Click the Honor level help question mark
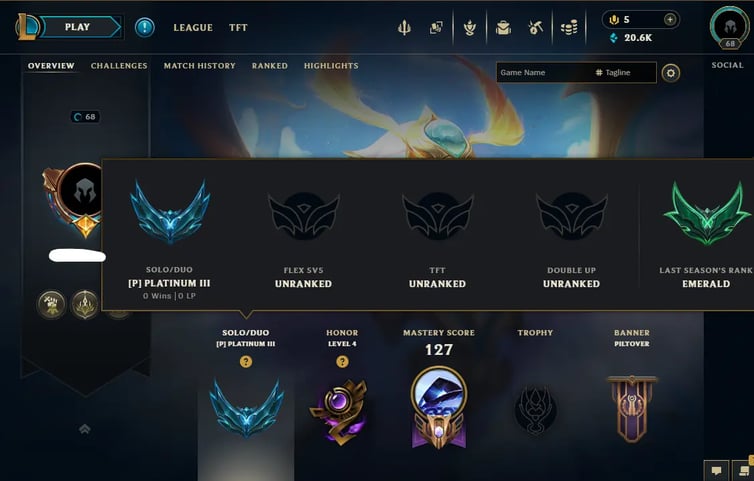Screen dimensions: 754x481 (342, 362)
